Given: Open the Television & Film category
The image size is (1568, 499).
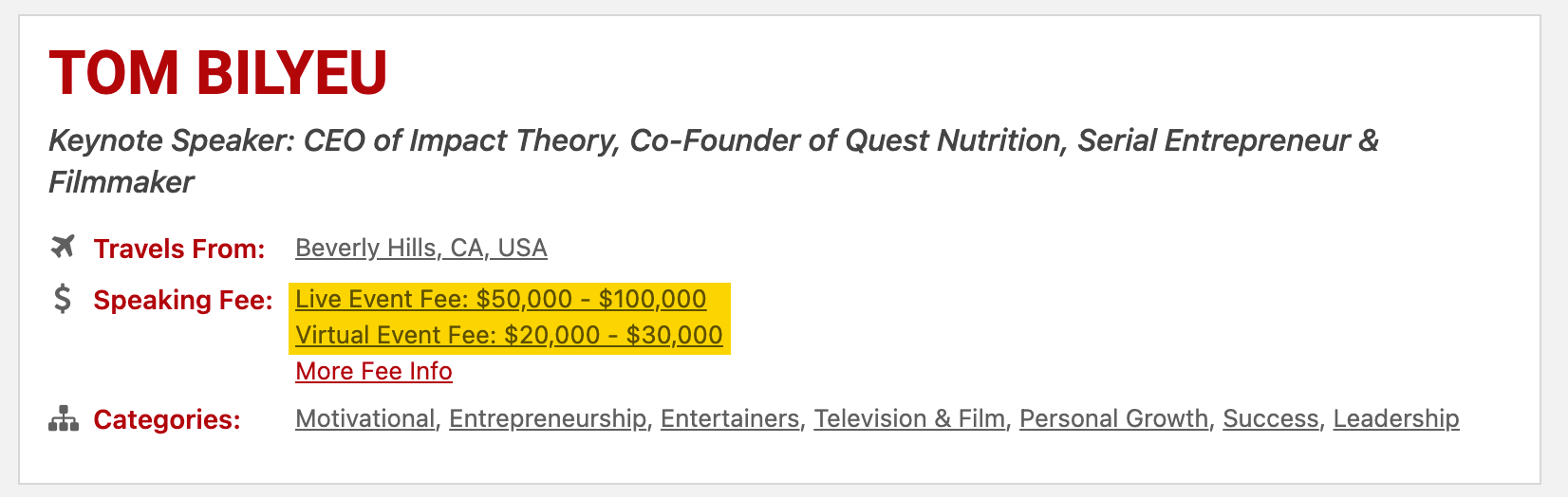Looking at the screenshot, I should [x=909, y=418].
